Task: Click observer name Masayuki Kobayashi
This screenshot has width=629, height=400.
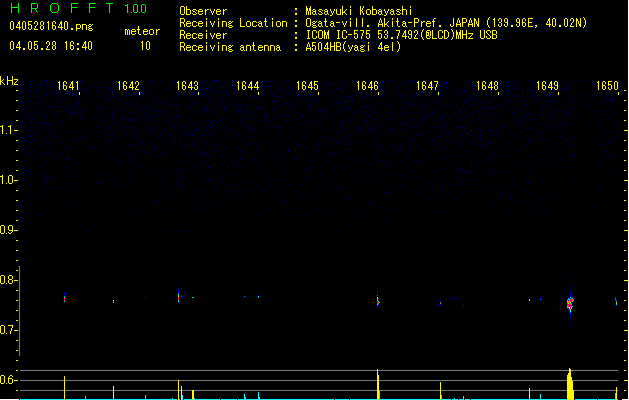Action: (359, 11)
